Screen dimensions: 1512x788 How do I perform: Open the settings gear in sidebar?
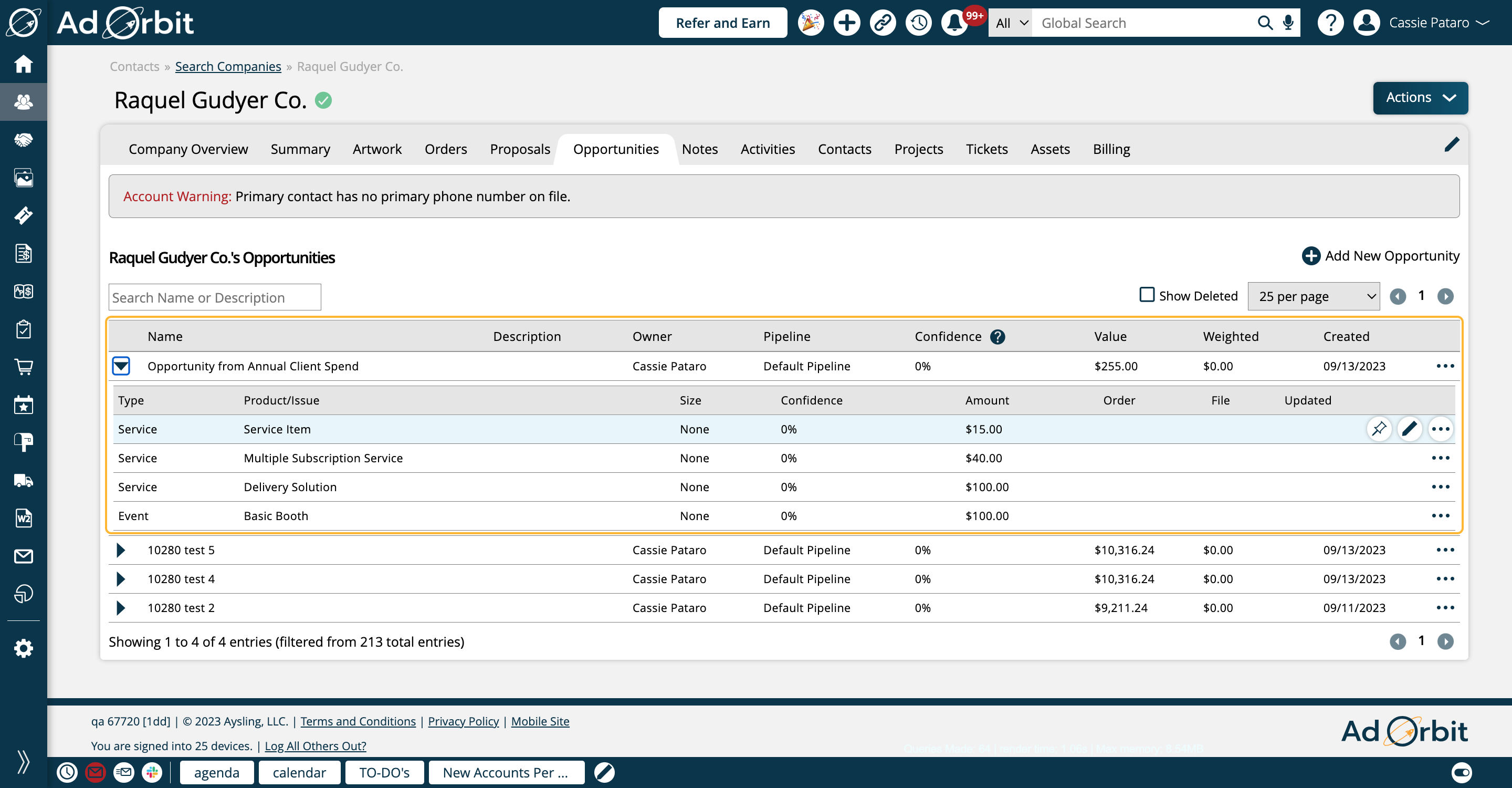[24, 648]
